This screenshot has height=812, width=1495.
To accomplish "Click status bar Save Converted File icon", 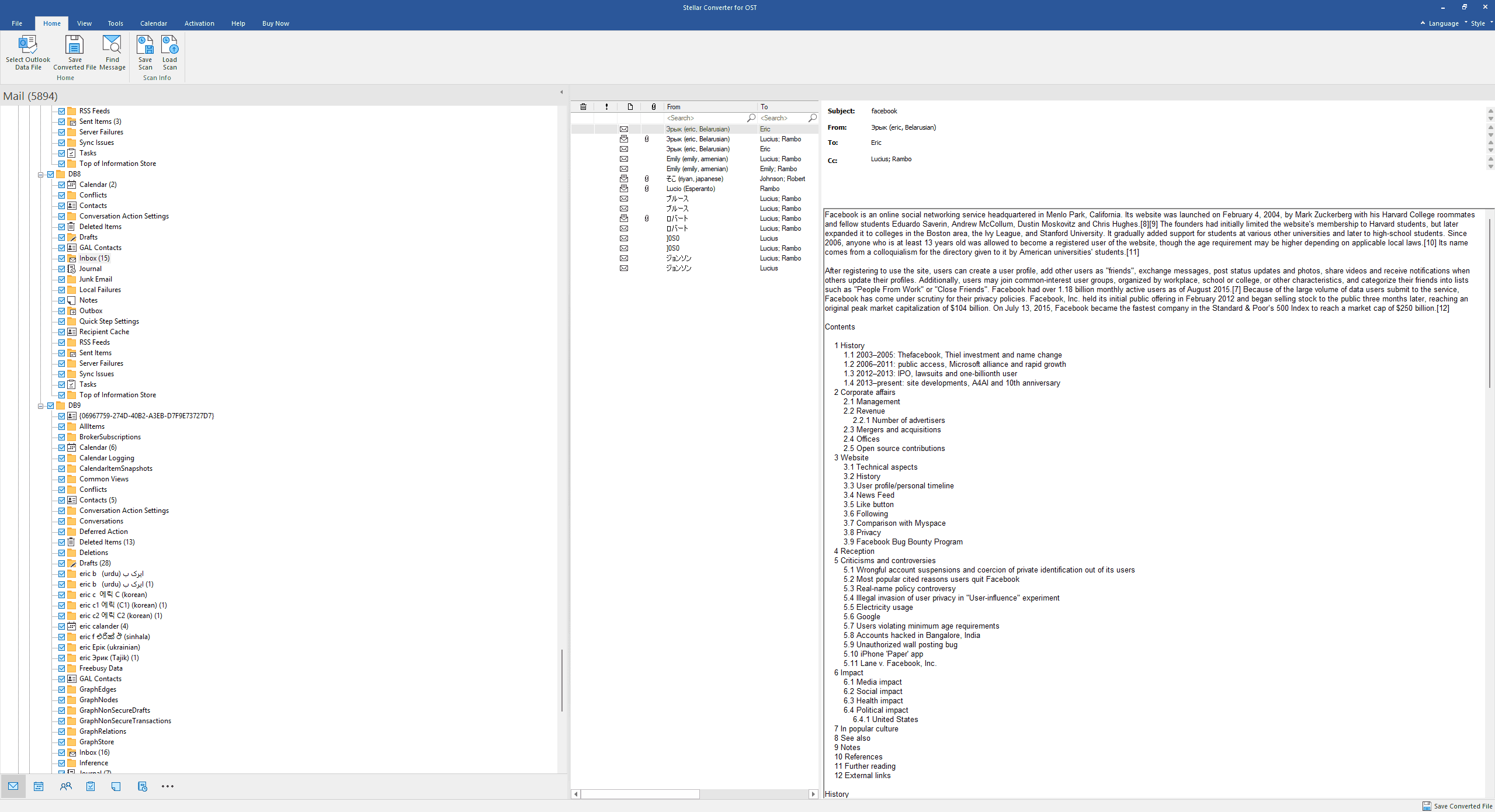I will tap(1427, 806).
